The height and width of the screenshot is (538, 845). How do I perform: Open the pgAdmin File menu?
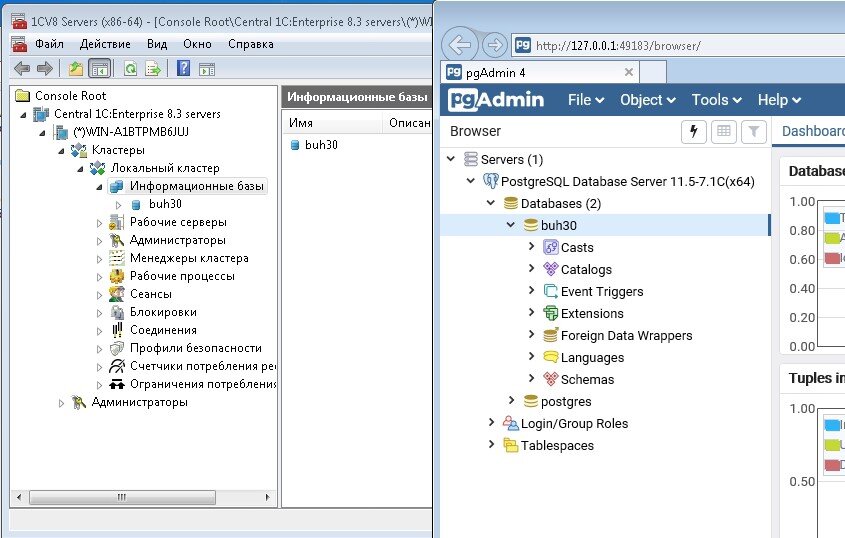tap(586, 100)
